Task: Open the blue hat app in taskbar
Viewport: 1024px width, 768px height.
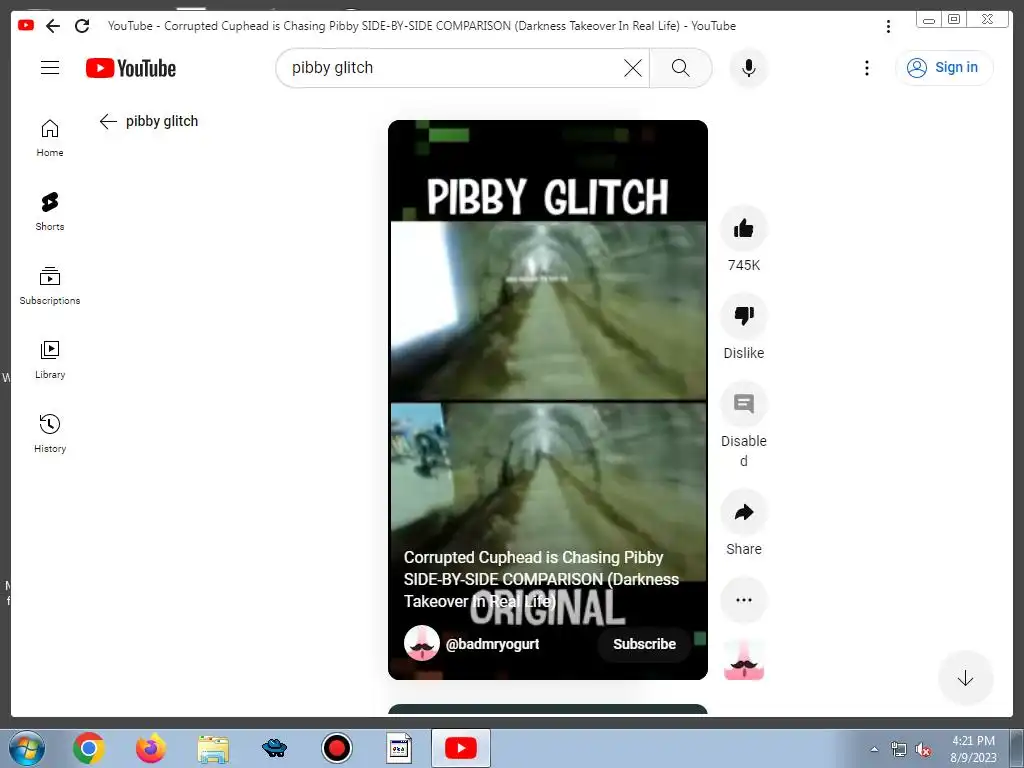Action: [x=274, y=748]
